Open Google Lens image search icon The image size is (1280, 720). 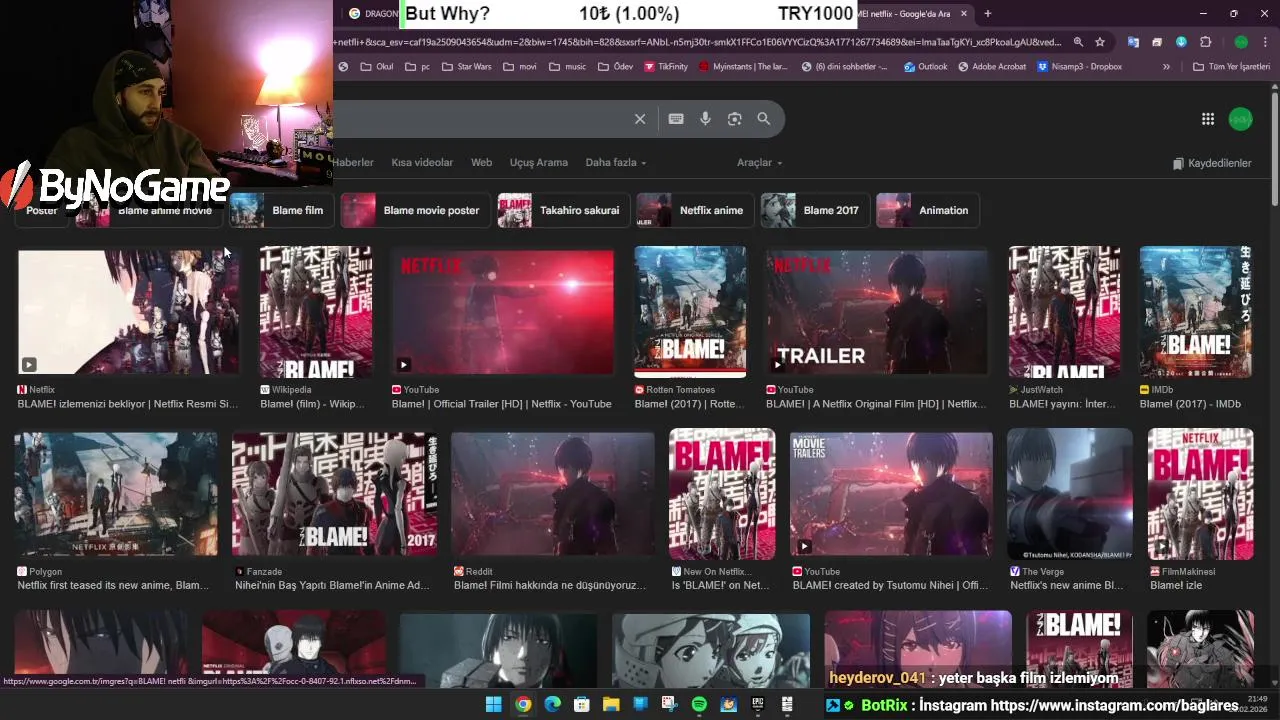(x=735, y=119)
